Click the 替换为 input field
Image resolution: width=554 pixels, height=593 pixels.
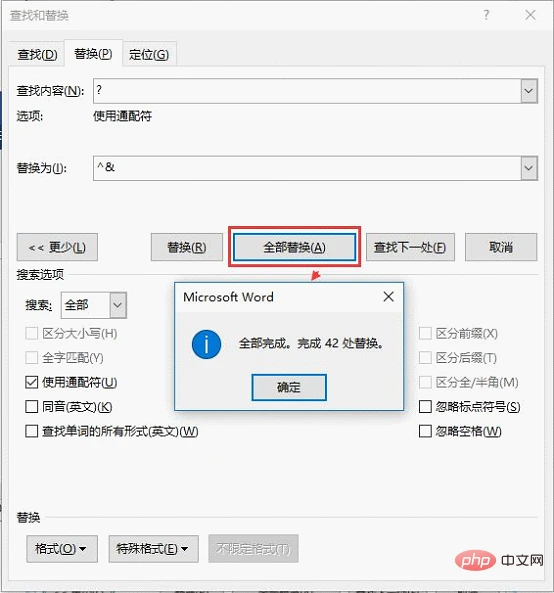pos(307,168)
